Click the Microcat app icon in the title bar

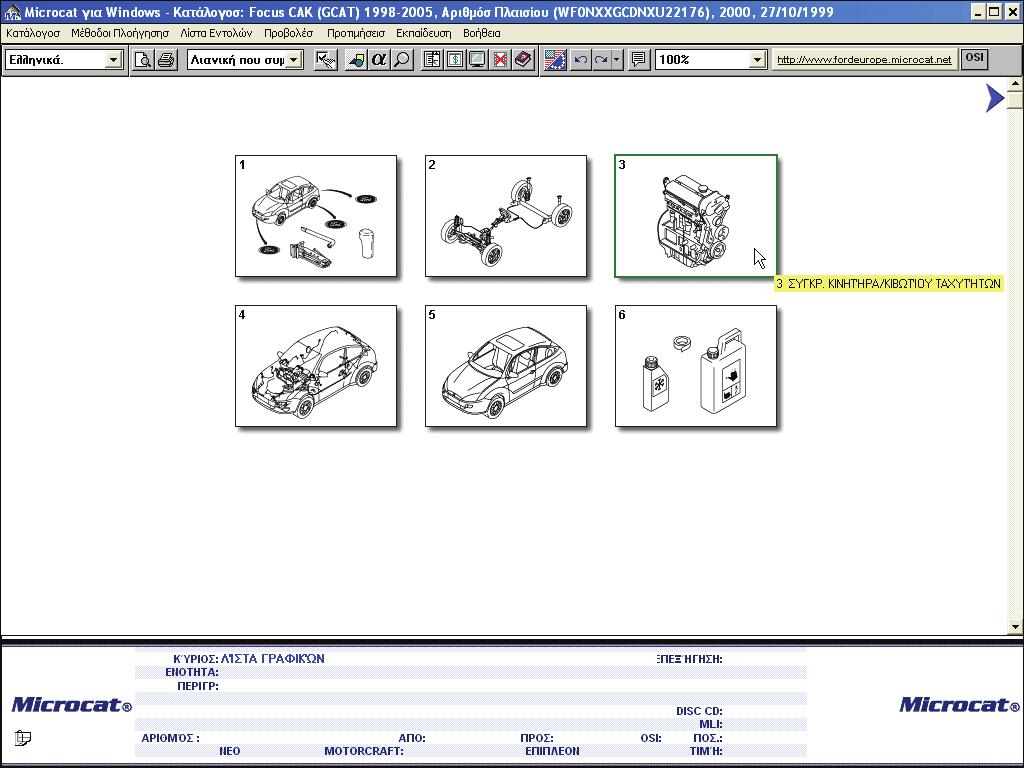point(12,12)
